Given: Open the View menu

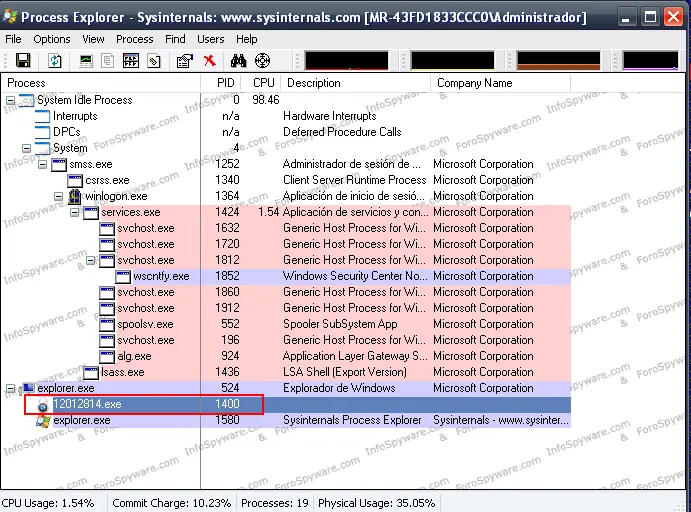Looking at the screenshot, I should coord(93,39).
